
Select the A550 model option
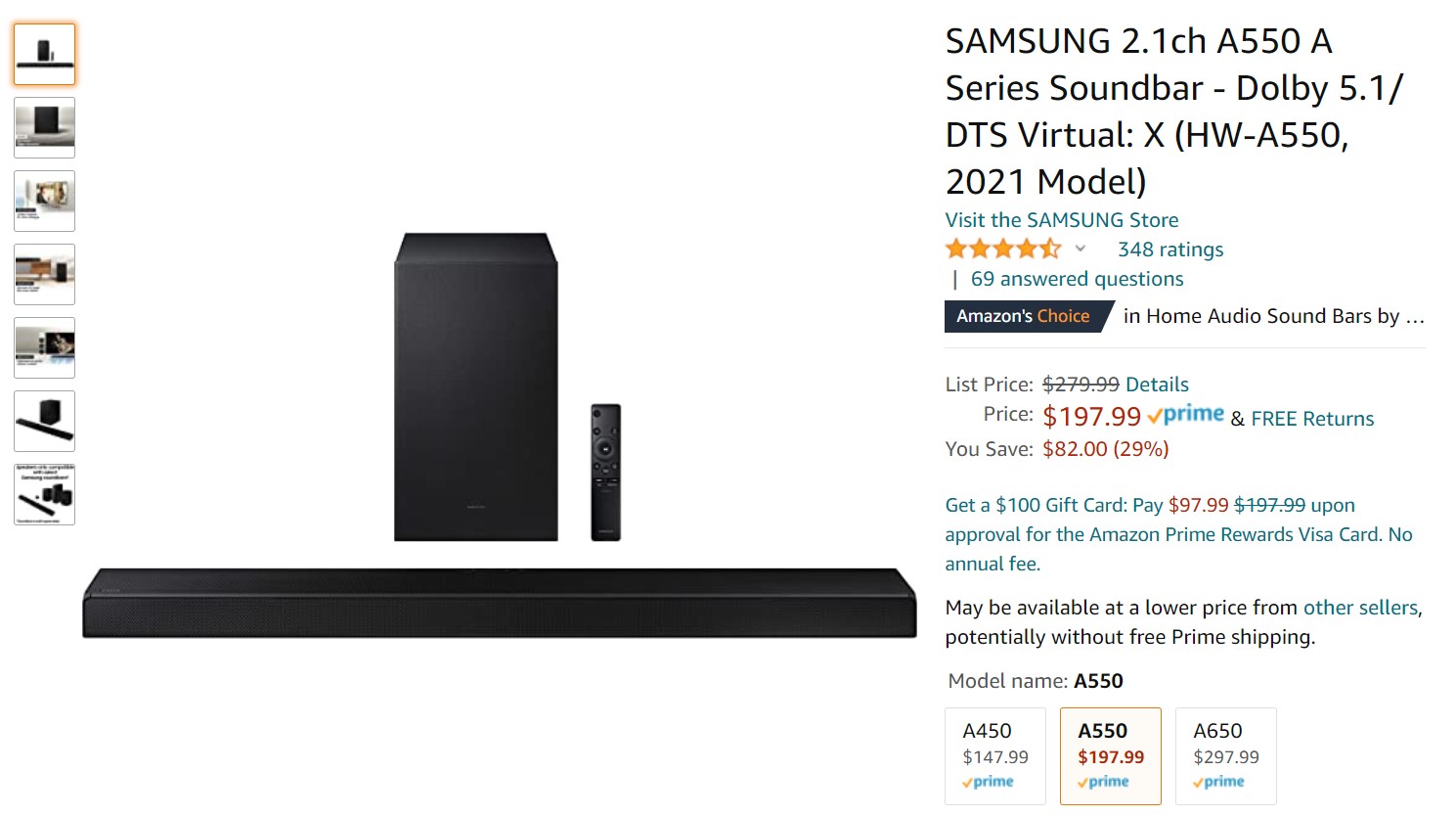[1110, 755]
